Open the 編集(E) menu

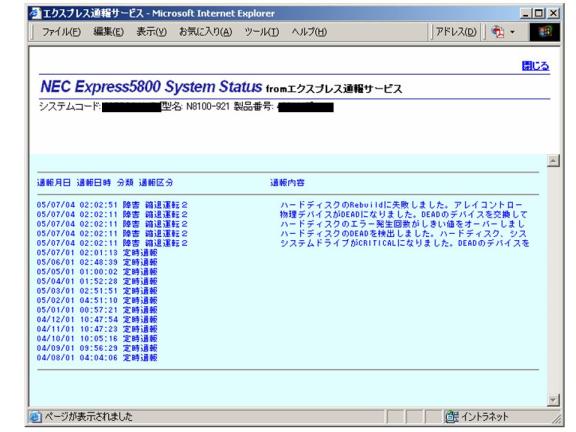click(108, 32)
